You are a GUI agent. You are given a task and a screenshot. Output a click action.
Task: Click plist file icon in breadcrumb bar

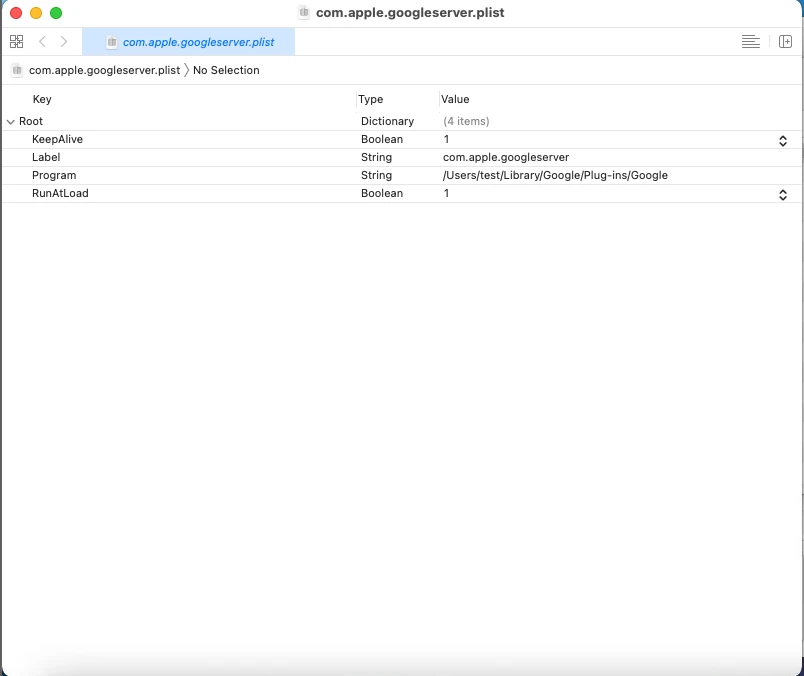17,70
